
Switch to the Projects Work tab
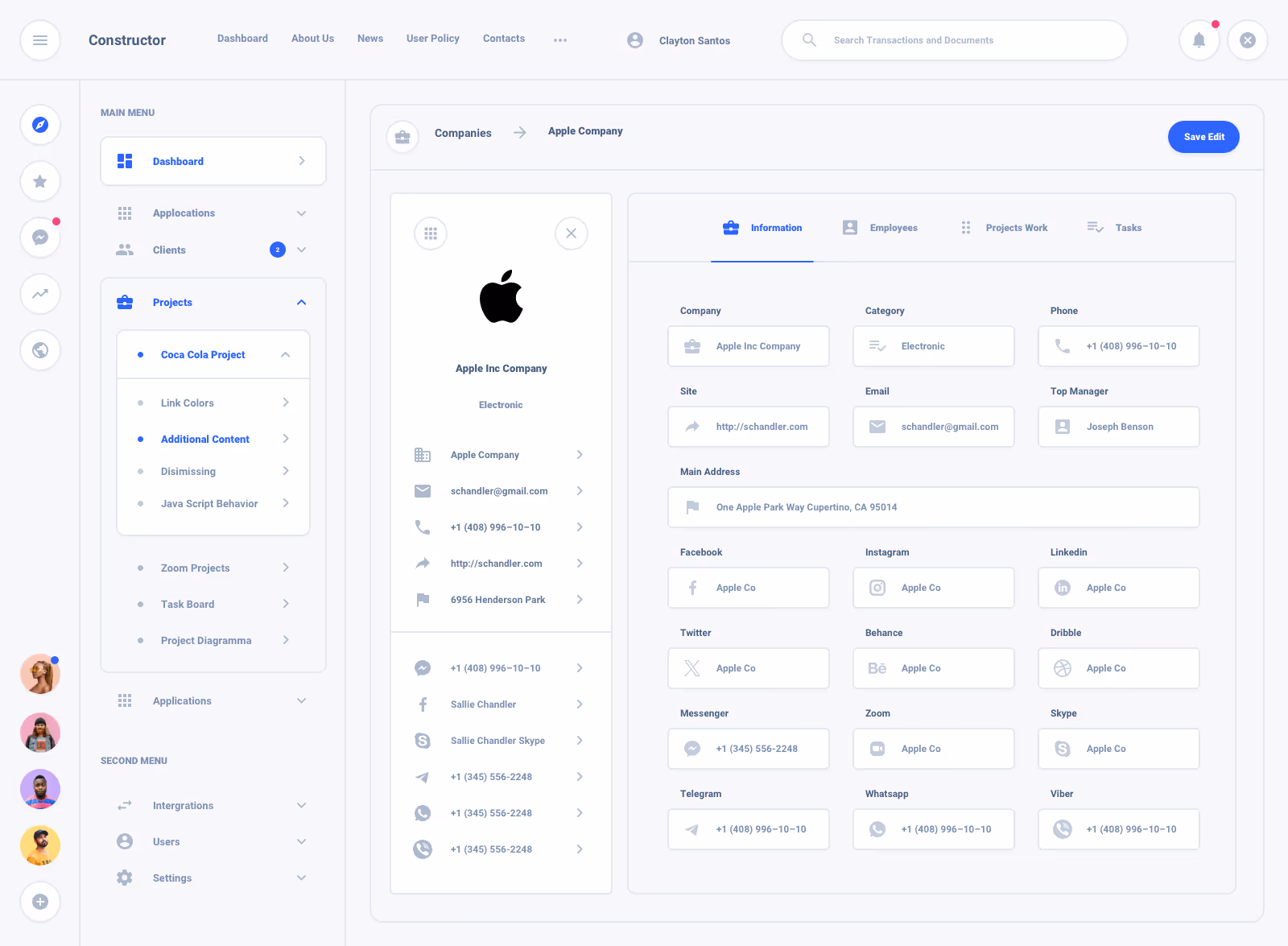coord(1004,228)
